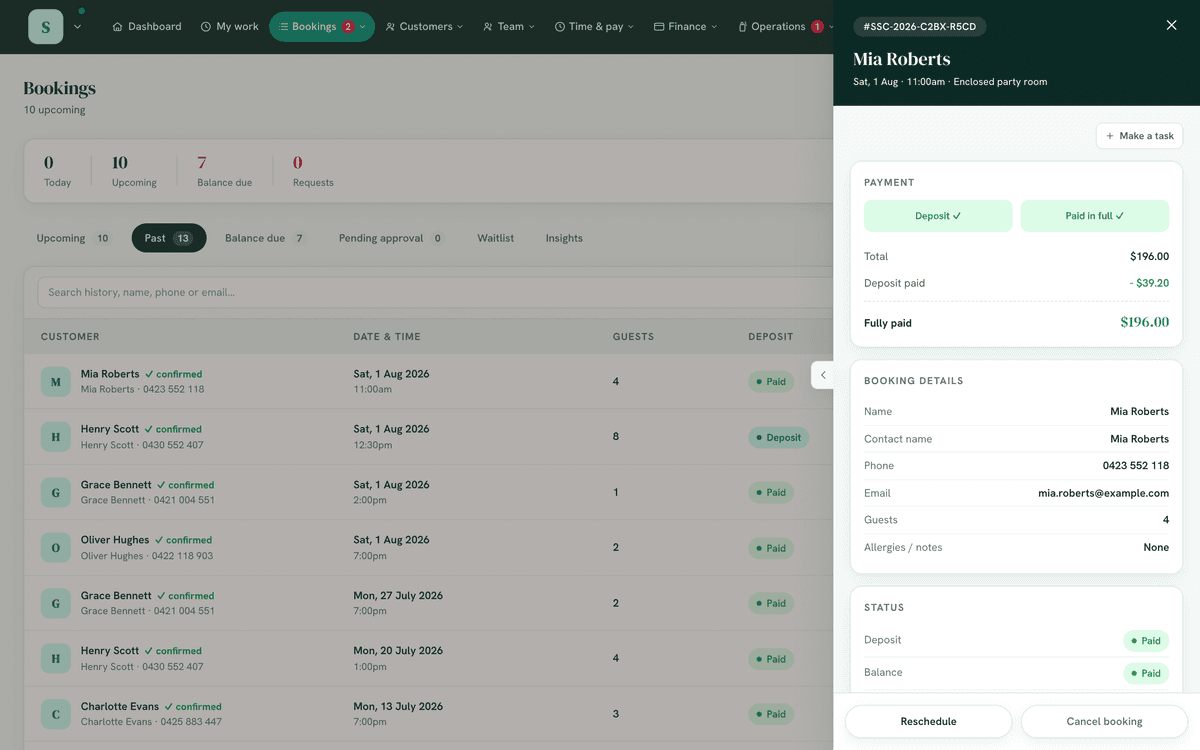The height and width of the screenshot is (750, 1200).
Task: Click the Upcoming stat showing 10
Action: (134, 171)
